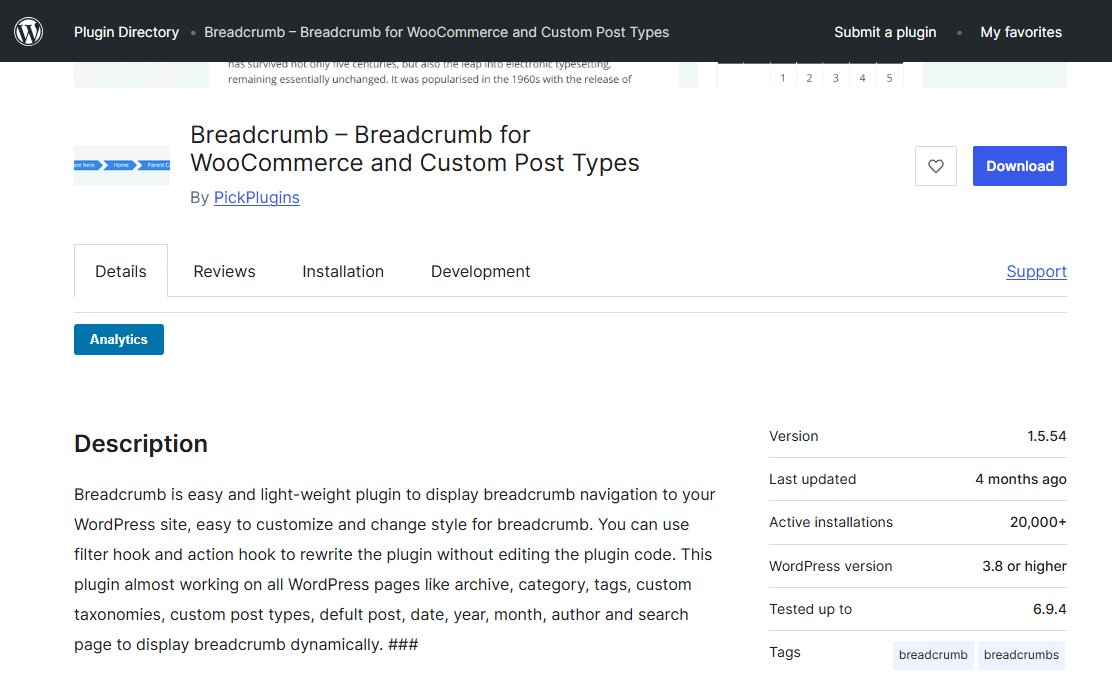1112x680 pixels.
Task: Add plugin to favorites with heart icon
Action: point(935,166)
